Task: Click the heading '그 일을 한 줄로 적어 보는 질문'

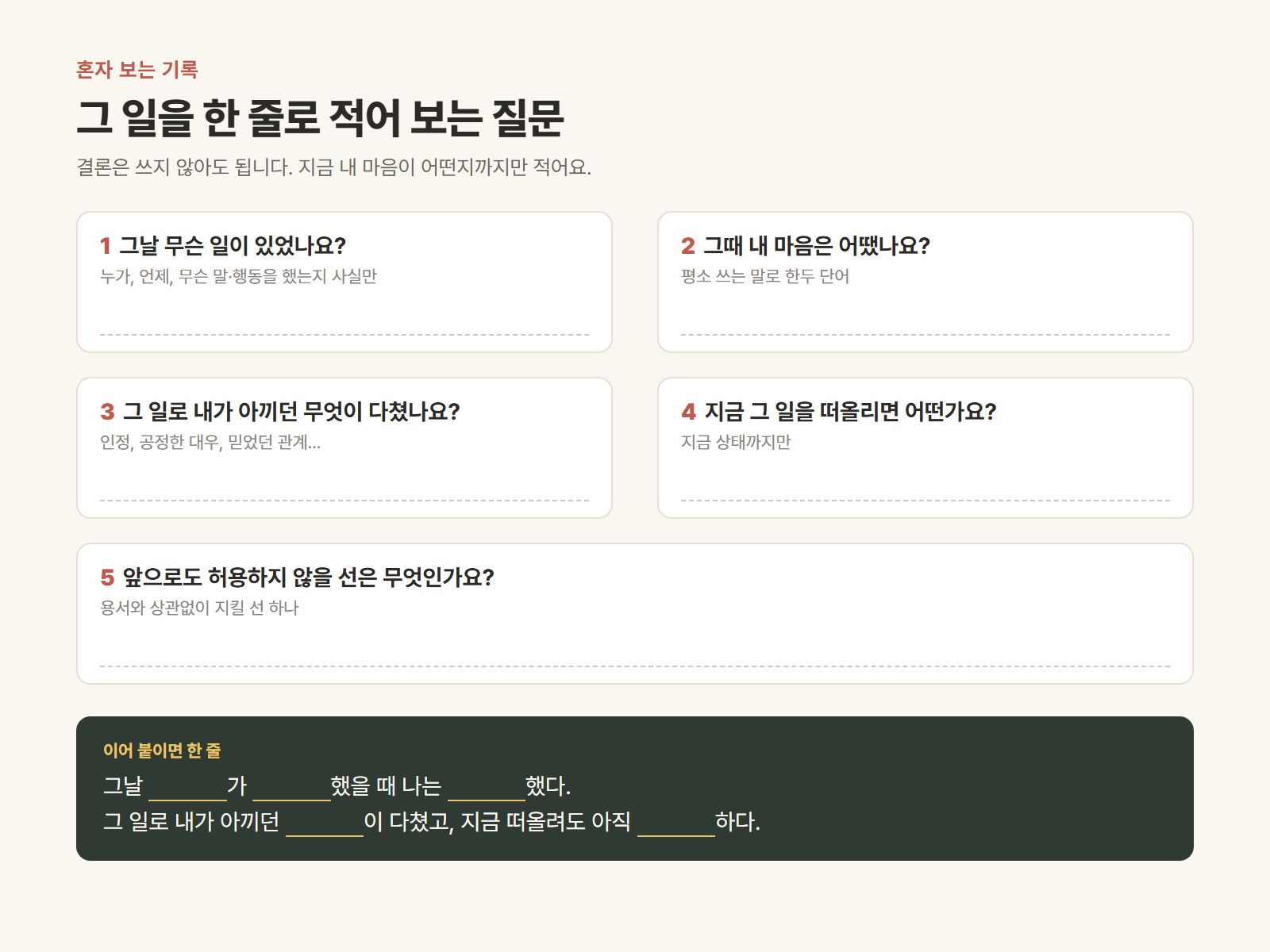Action: click(320, 117)
